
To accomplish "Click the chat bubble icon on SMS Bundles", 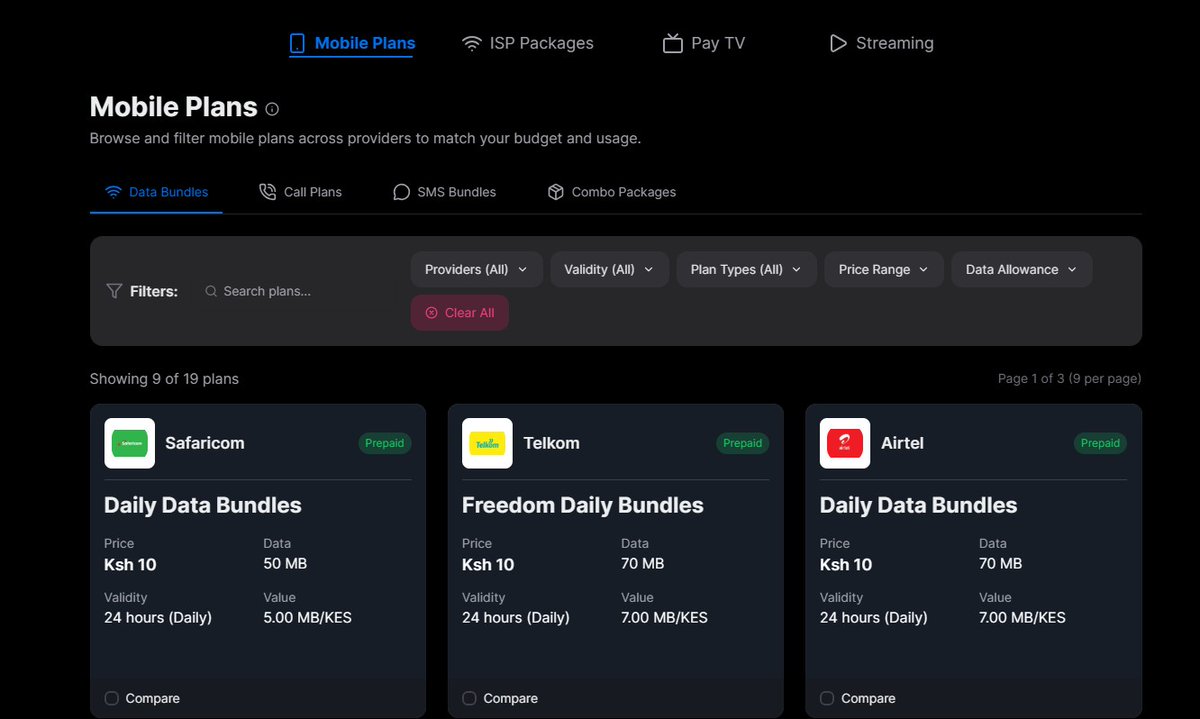I will tap(401, 192).
